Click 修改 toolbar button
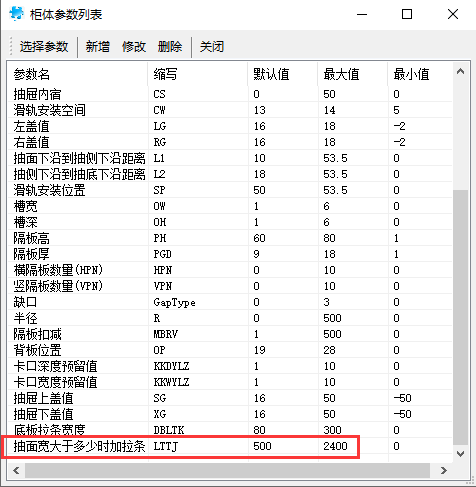The width and height of the screenshot is (476, 487). click(134, 47)
